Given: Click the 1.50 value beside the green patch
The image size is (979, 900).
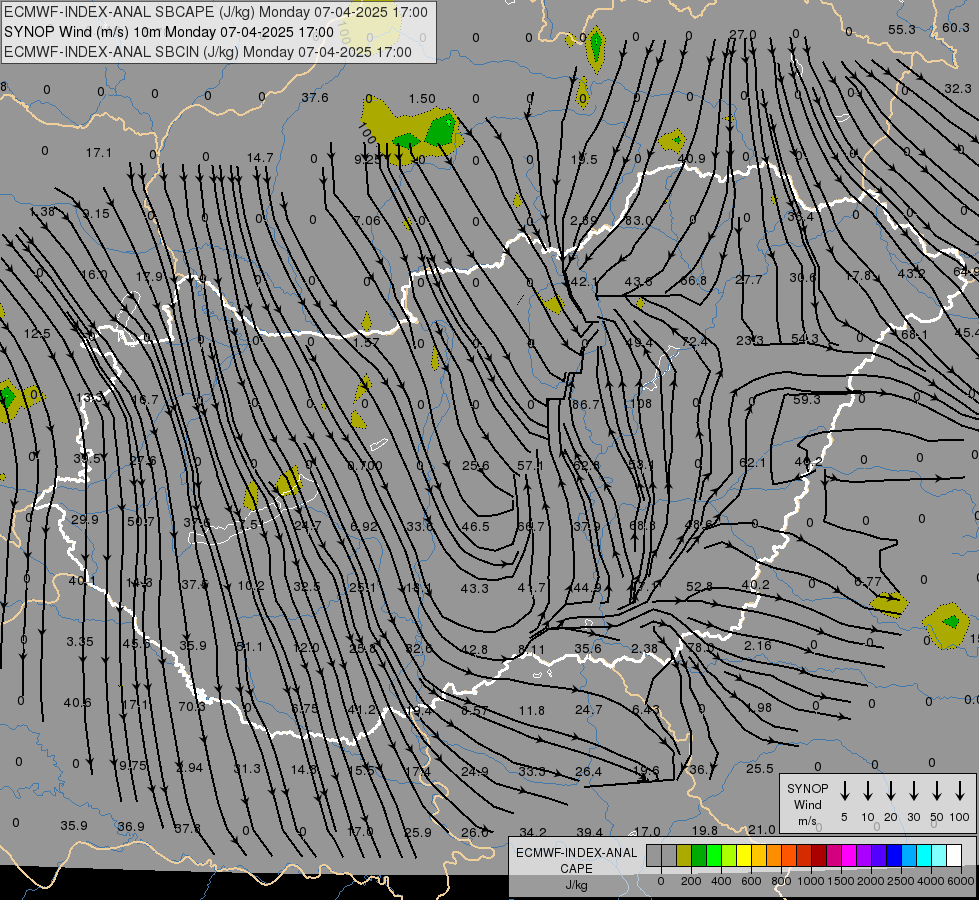Looking at the screenshot, I should click(x=422, y=99).
